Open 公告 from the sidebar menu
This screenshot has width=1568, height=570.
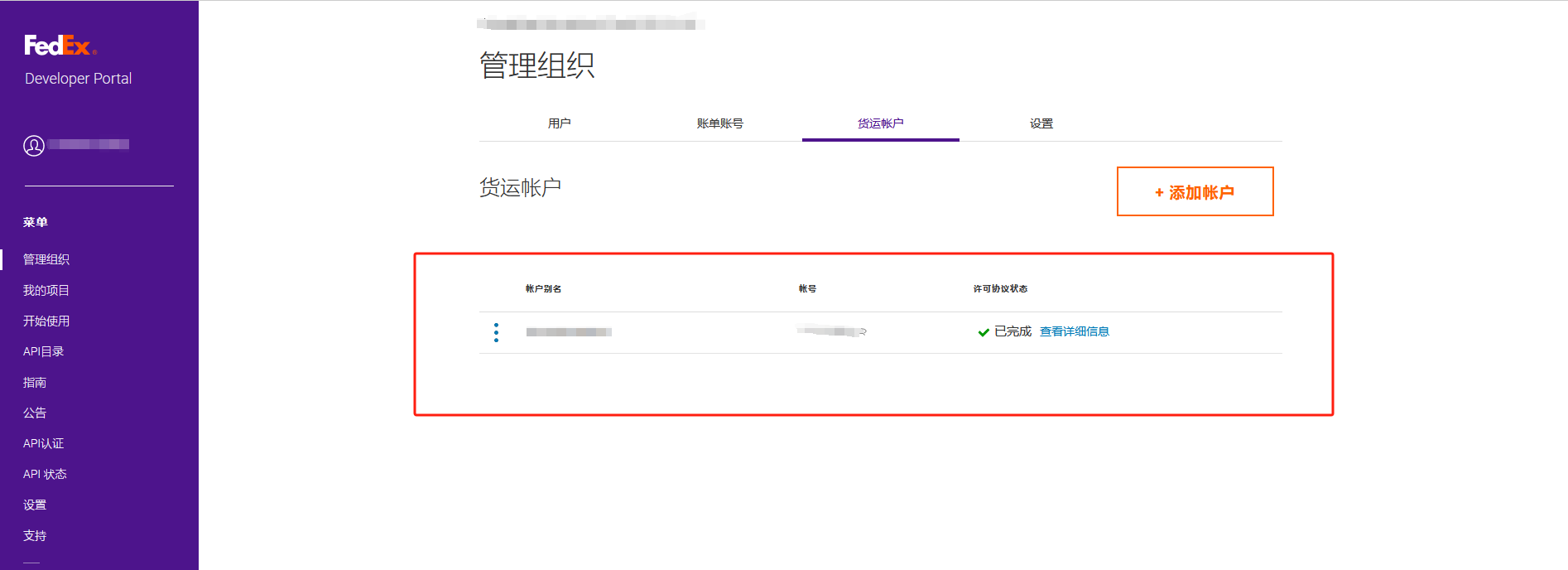pos(35,413)
